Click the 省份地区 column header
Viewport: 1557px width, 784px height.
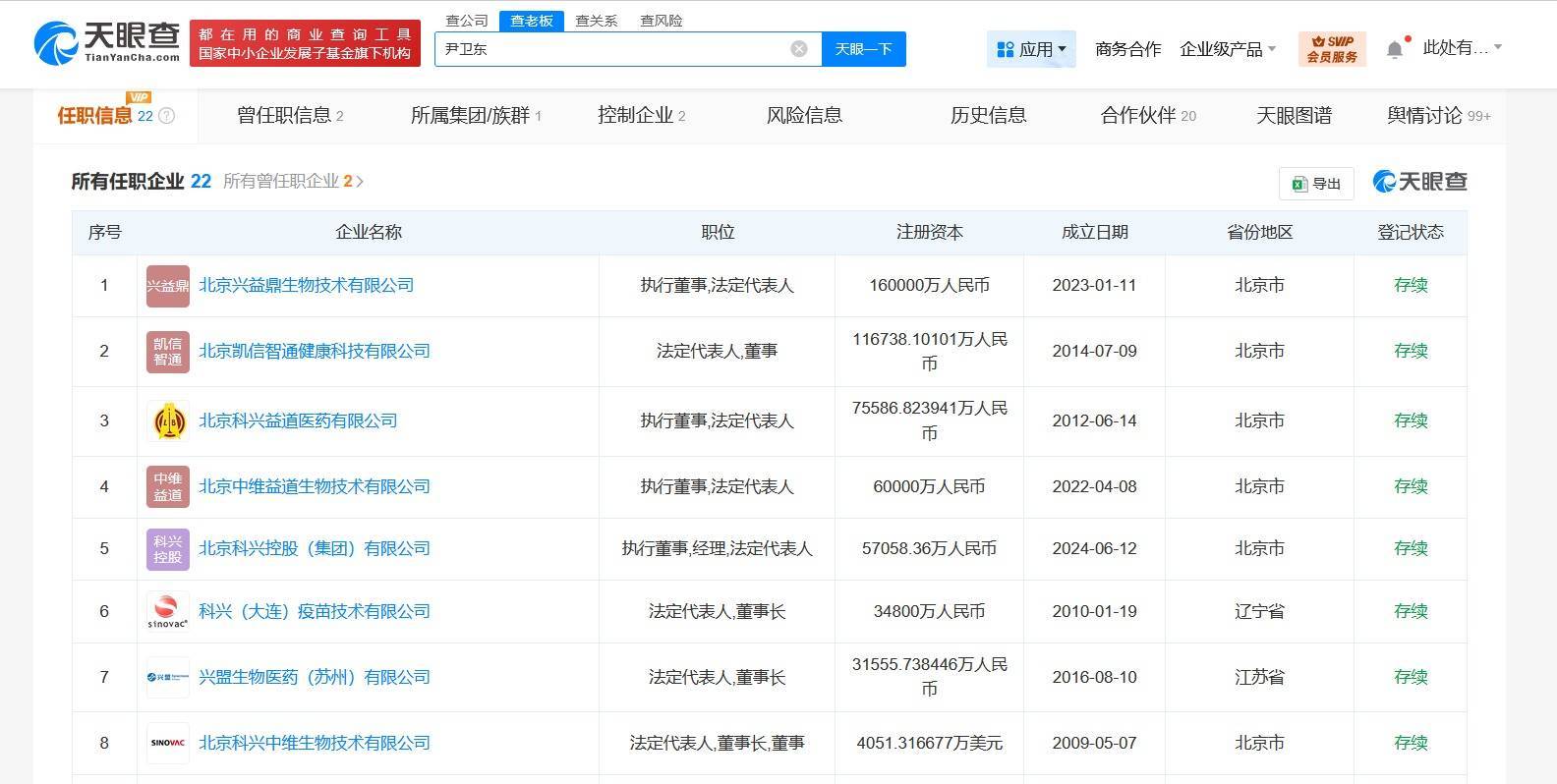[x=1259, y=233]
